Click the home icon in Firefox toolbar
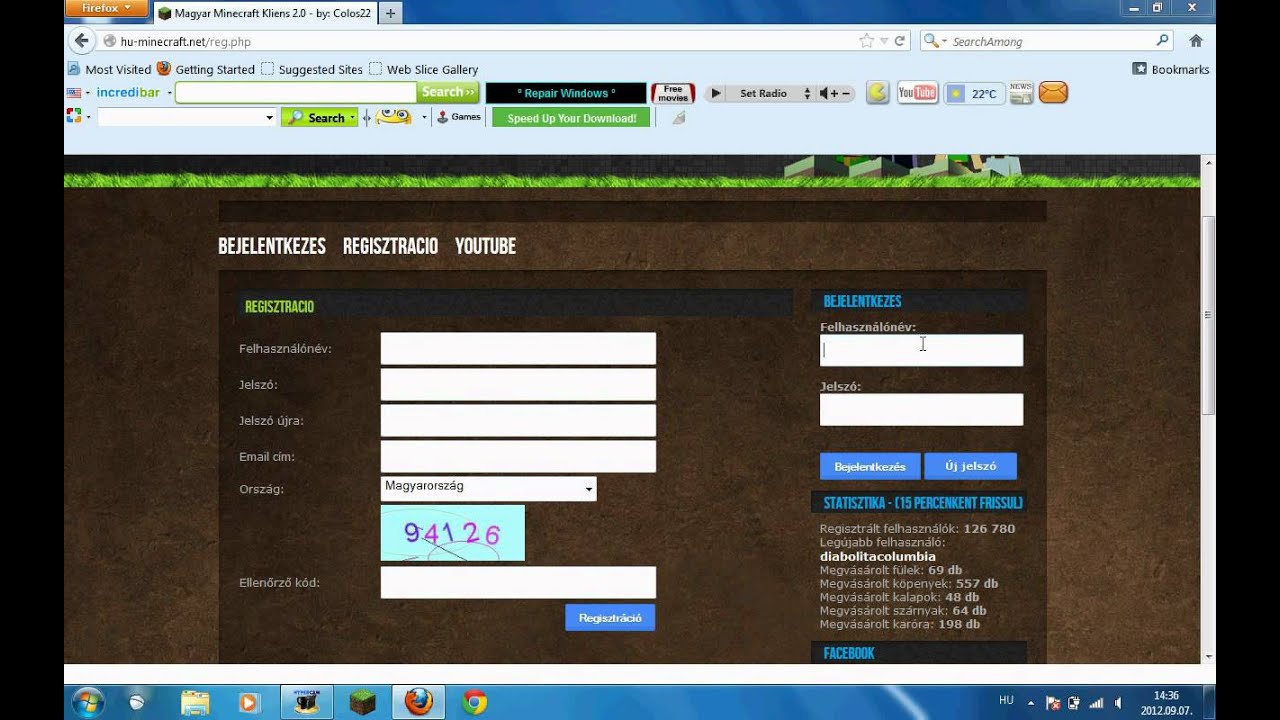The height and width of the screenshot is (720, 1280). [1195, 41]
